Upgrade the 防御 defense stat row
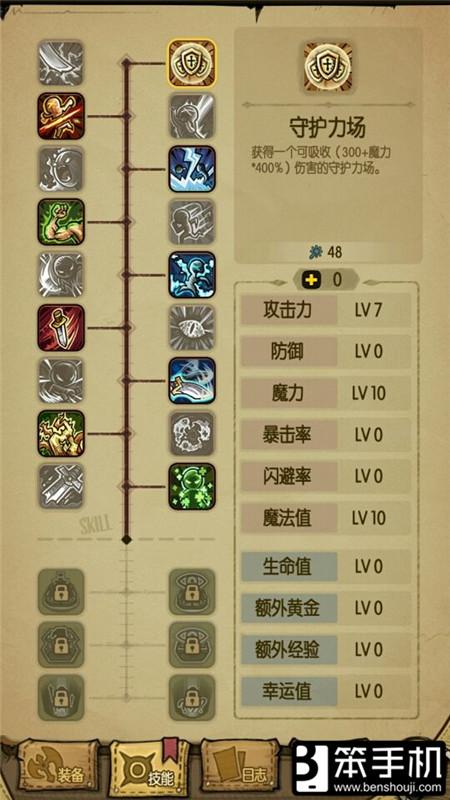The image size is (450, 800). point(326,352)
